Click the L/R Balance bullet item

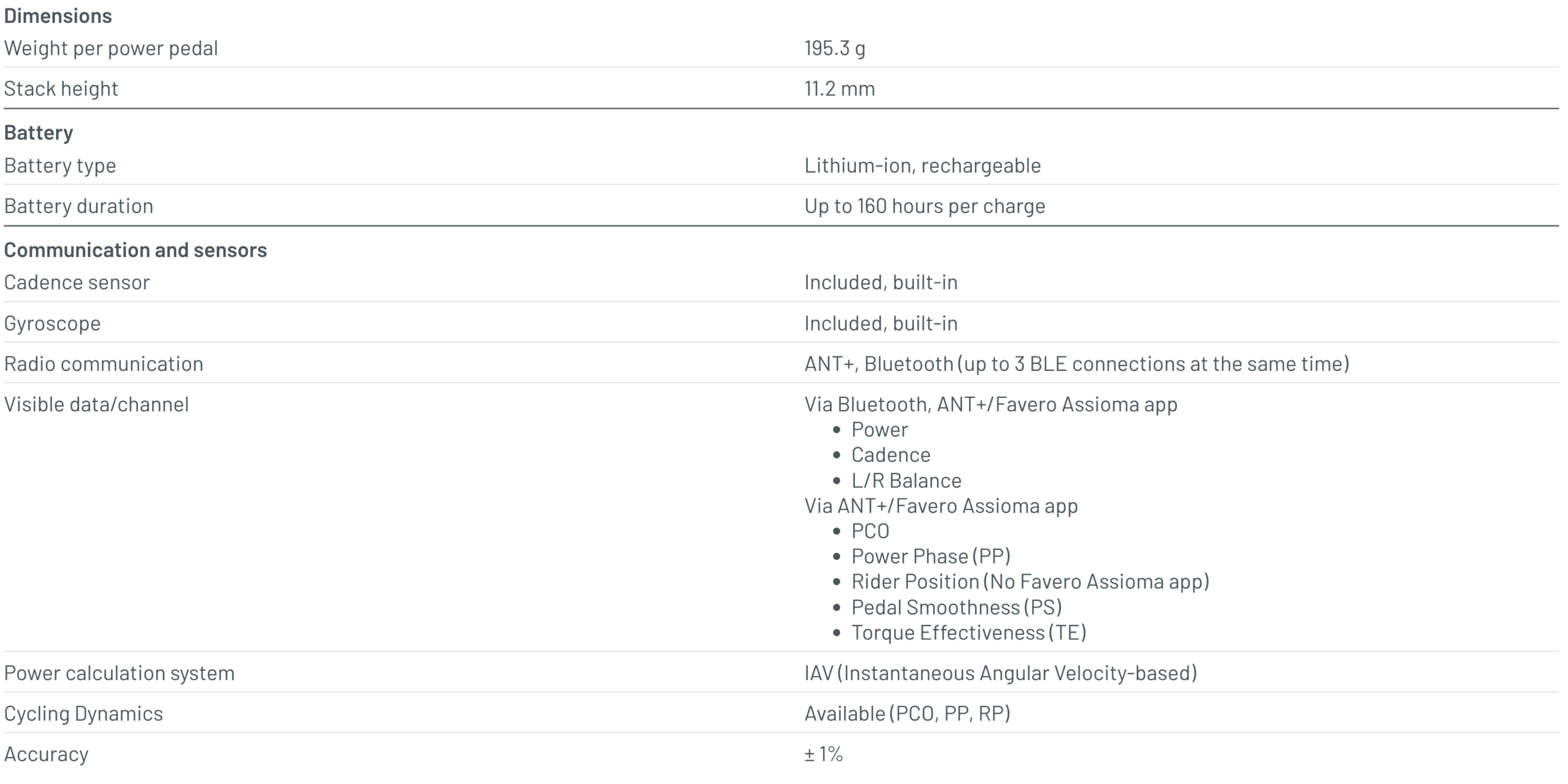[906, 481]
